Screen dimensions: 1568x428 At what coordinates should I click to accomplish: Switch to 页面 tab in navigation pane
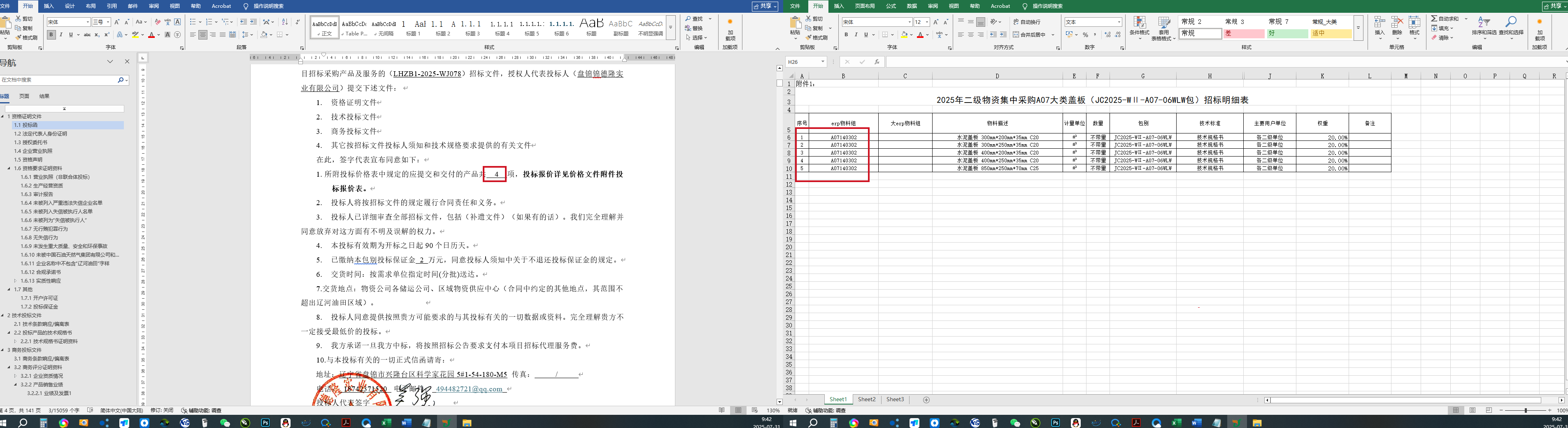tap(24, 96)
